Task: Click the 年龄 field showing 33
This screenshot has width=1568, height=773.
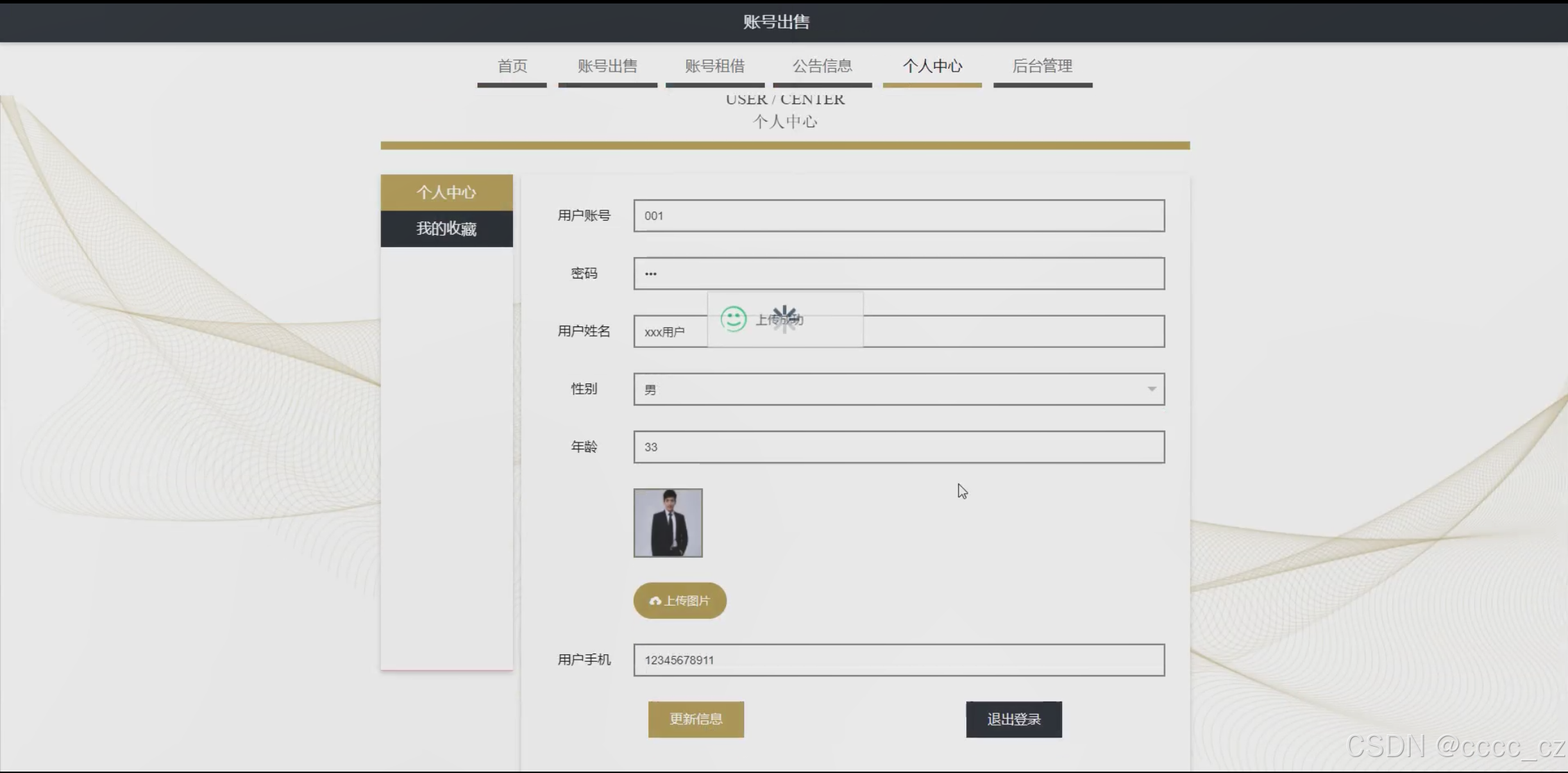Action: point(899,447)
